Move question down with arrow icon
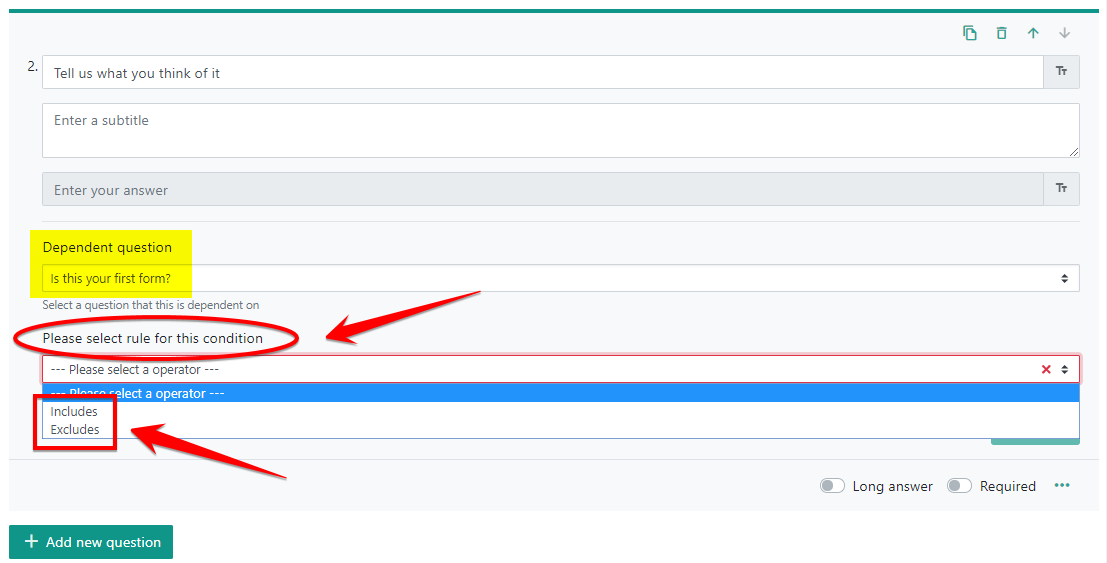 coord(1065,33)
